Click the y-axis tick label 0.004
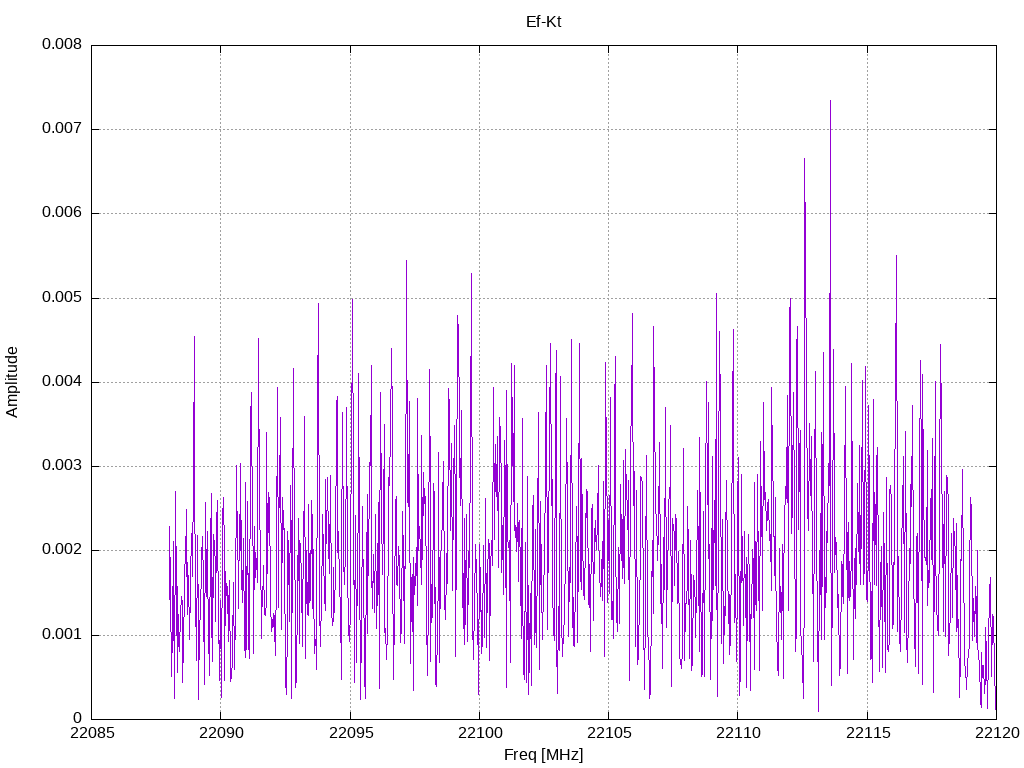The image size is (1024, 768). tap(62, 381)
